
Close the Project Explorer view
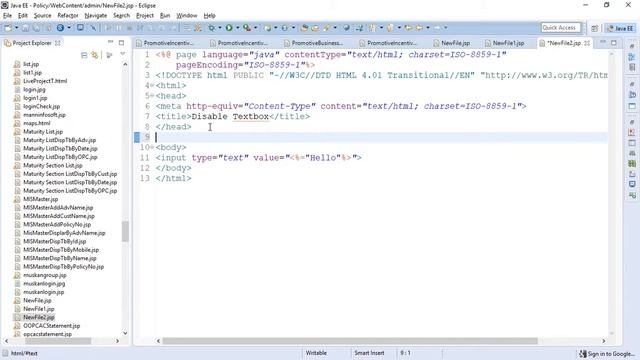click(x=58, y=43)
